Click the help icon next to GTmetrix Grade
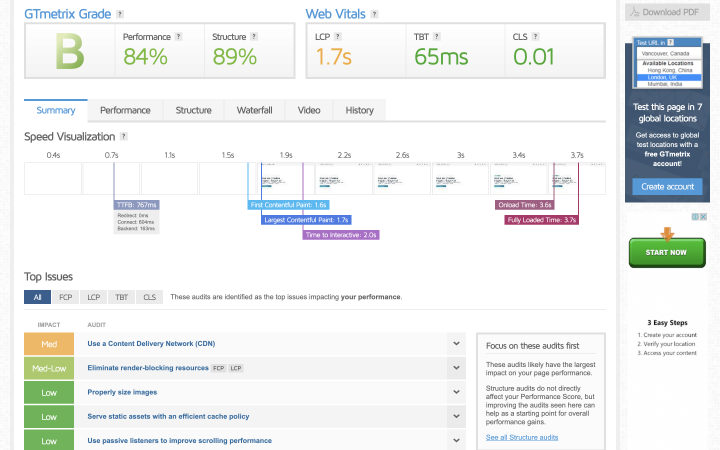The image size is (720, 450). (x=120, y=14)
